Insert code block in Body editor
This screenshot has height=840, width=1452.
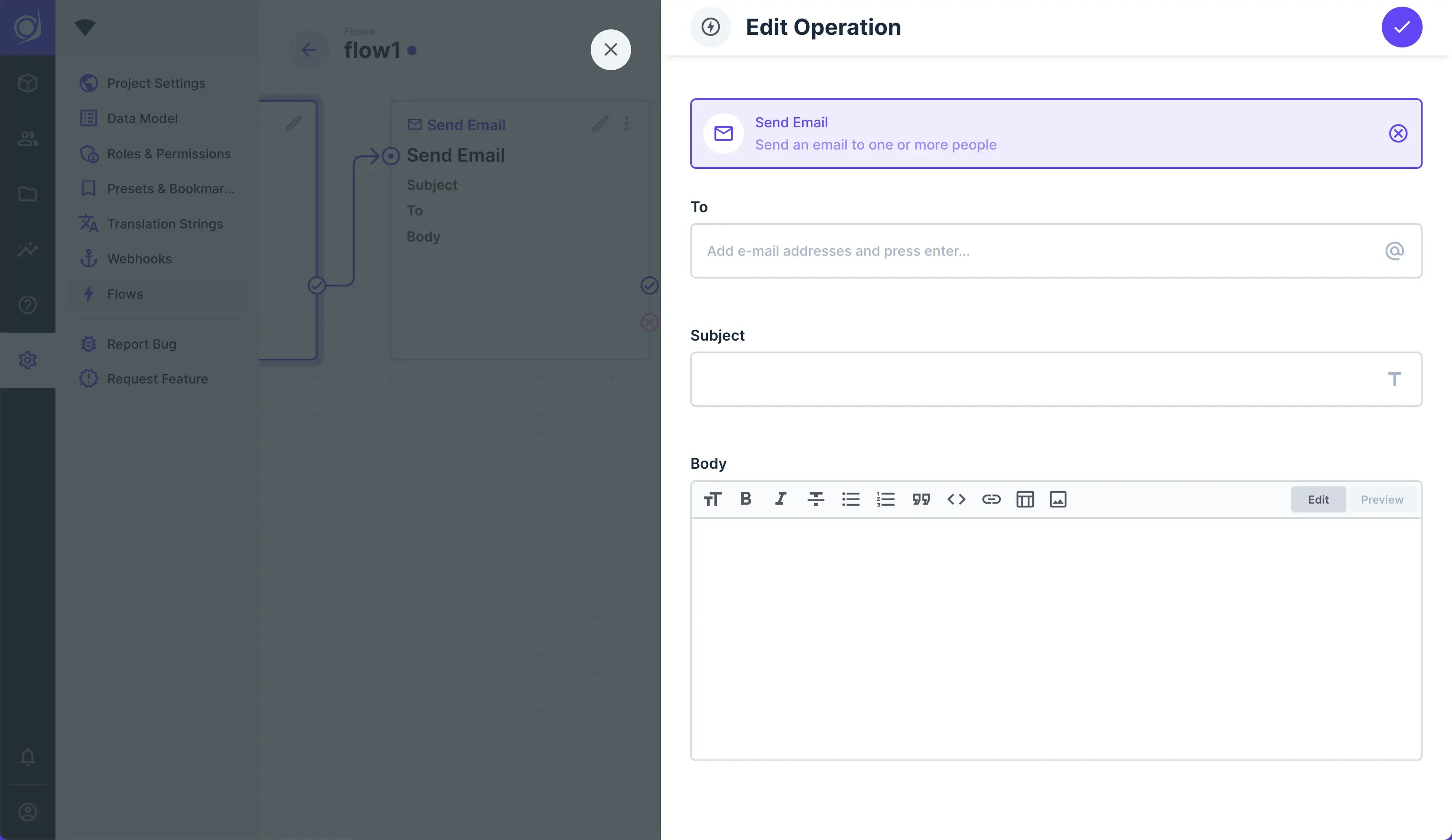[956, 499]
